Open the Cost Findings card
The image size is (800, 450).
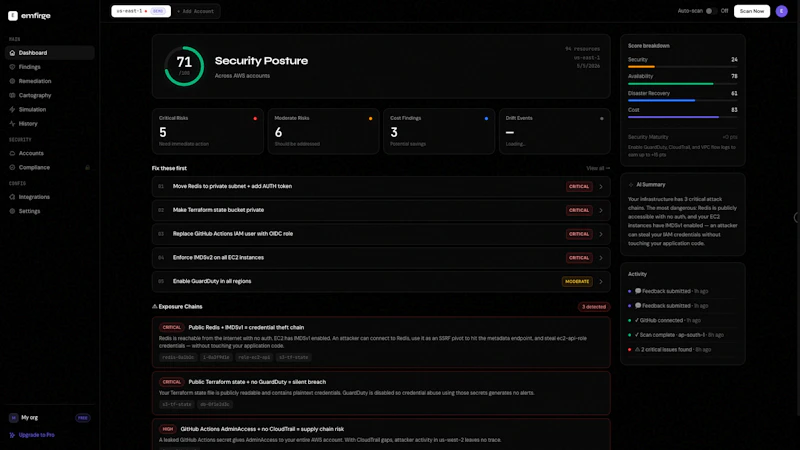(439, 131)
